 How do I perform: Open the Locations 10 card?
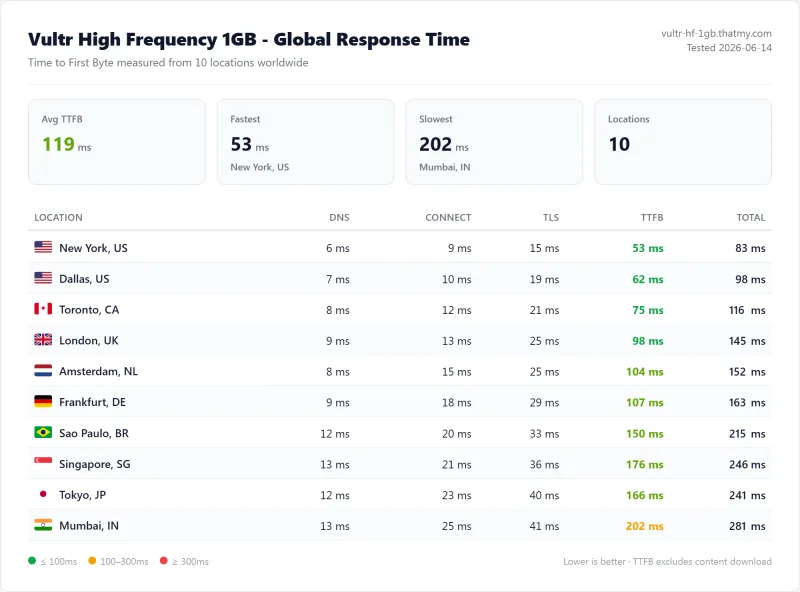click(683, 142)
